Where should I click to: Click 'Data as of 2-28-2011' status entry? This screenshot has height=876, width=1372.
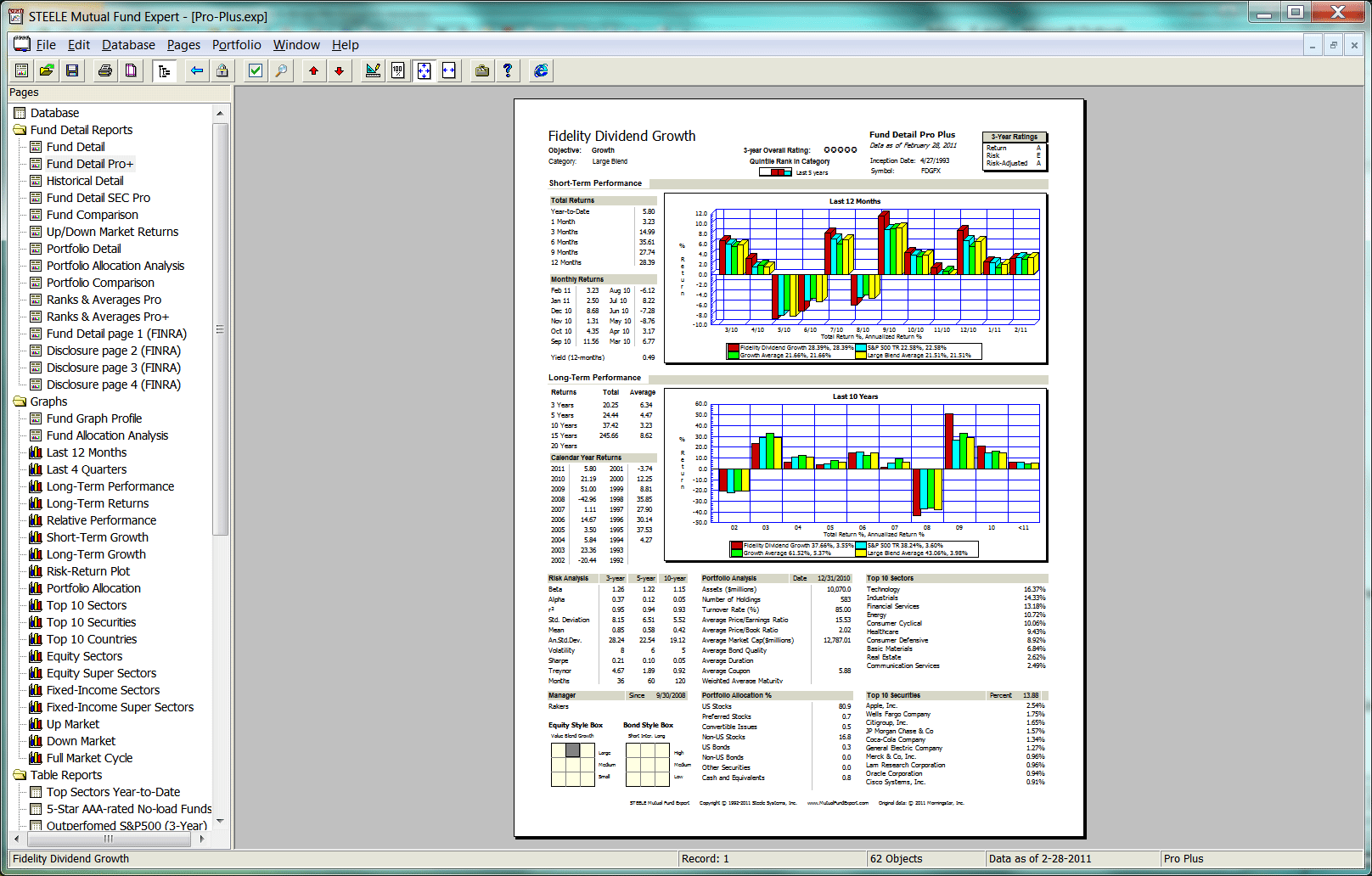(x=1040, y=859)
